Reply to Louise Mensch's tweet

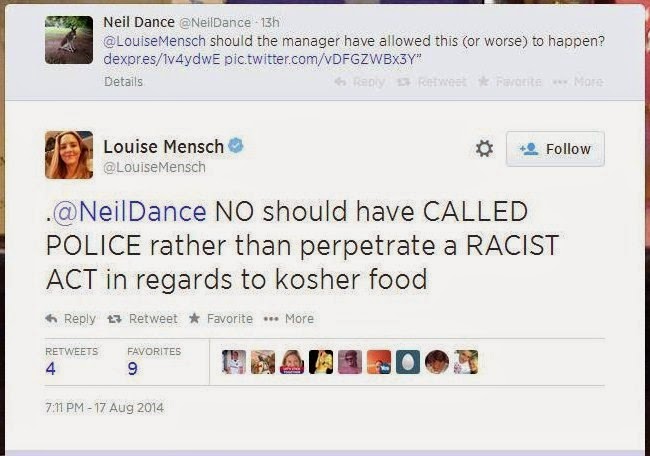(71, 319)
